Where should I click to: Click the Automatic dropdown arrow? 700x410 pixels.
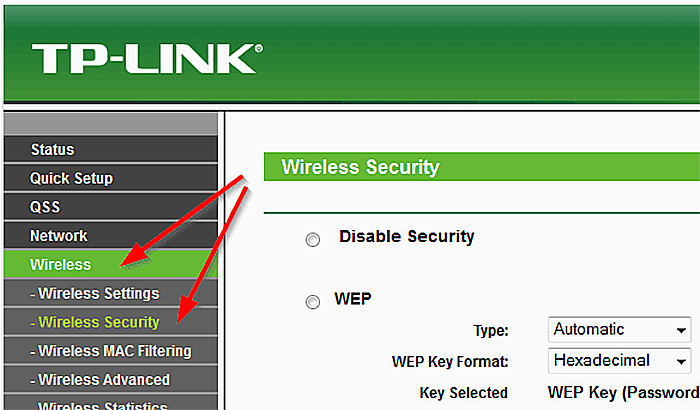click(681, 331)
